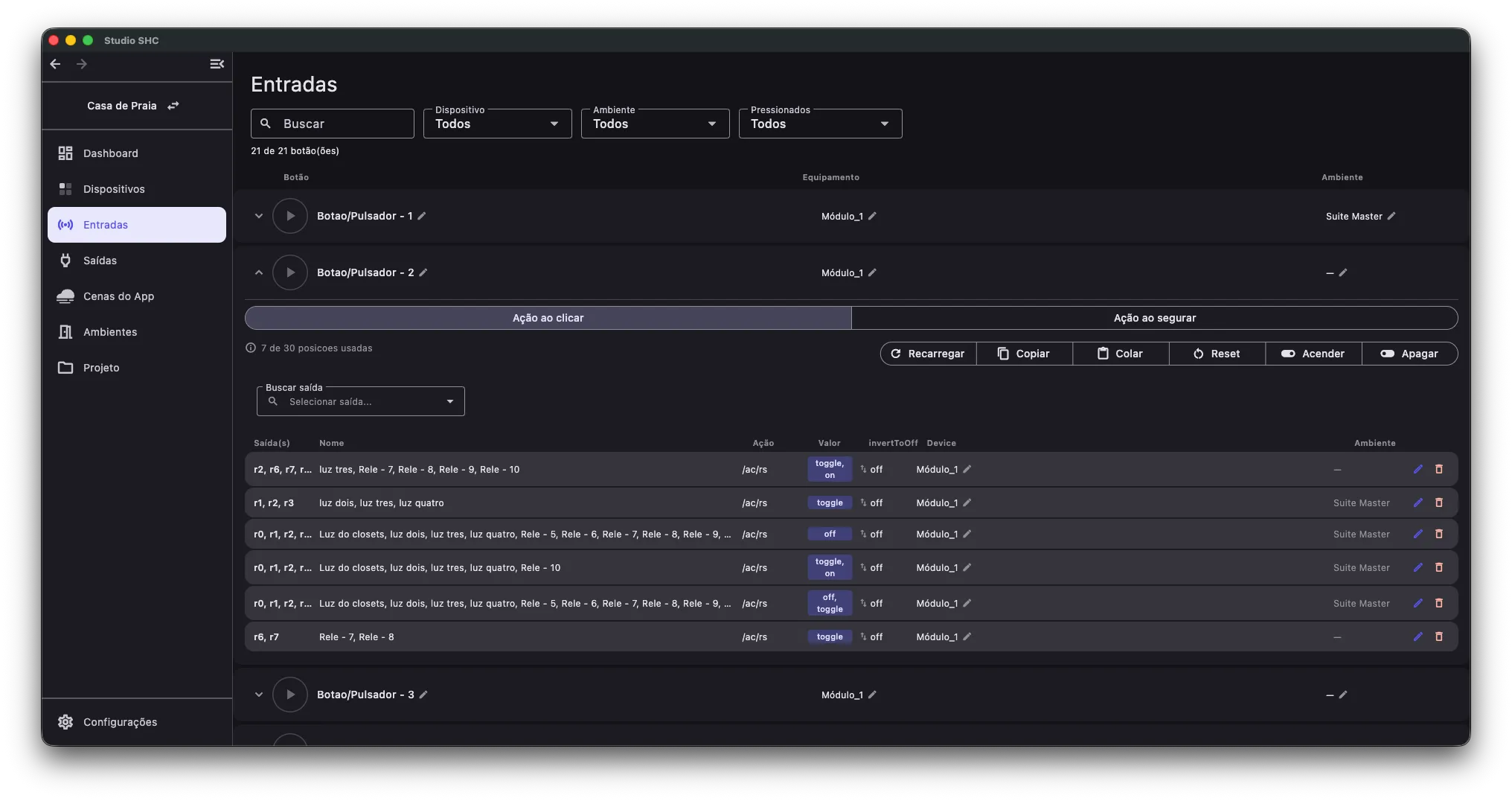This screenshot has width=1512, height=801.
Task: Edit name of Botao/Pulsador - 2
Action: 423,272
